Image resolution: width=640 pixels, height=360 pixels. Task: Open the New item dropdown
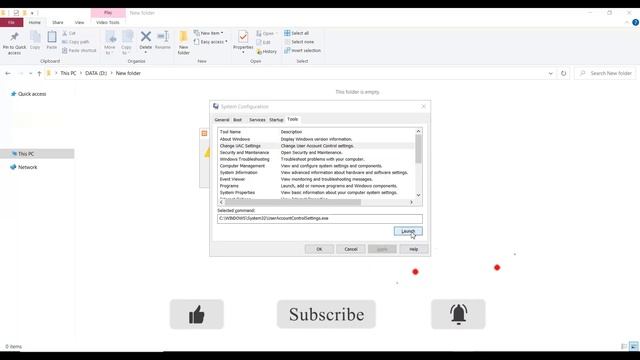click(x=209, y=33)
